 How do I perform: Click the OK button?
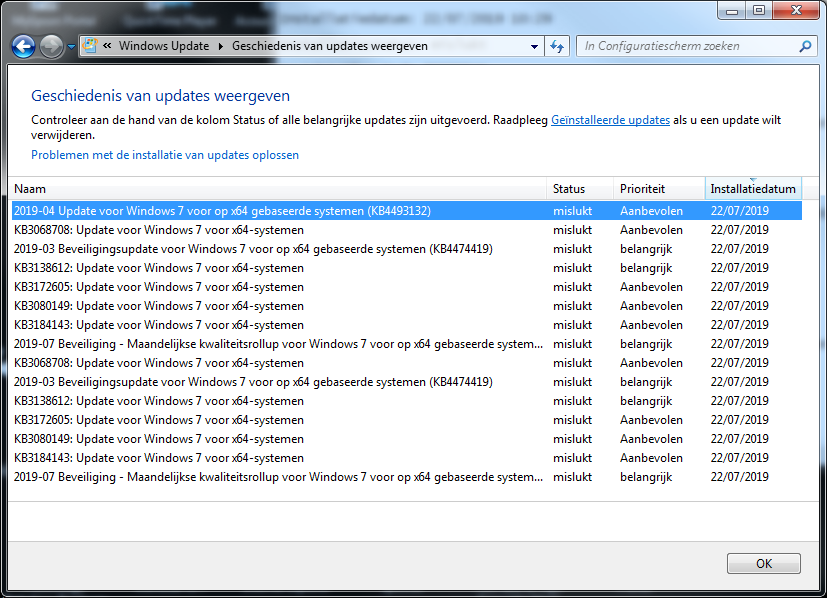click(x=764, y=563)
